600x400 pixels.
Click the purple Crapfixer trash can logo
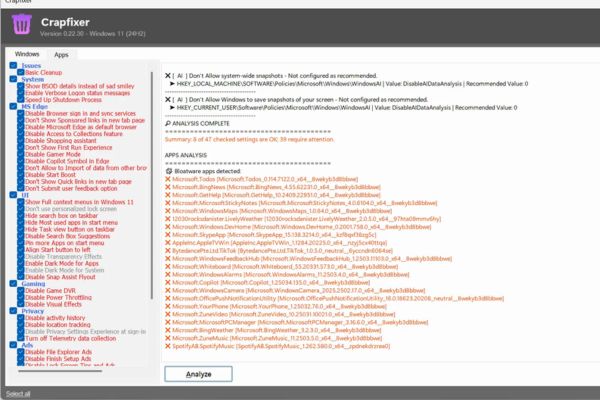[22, 24]
